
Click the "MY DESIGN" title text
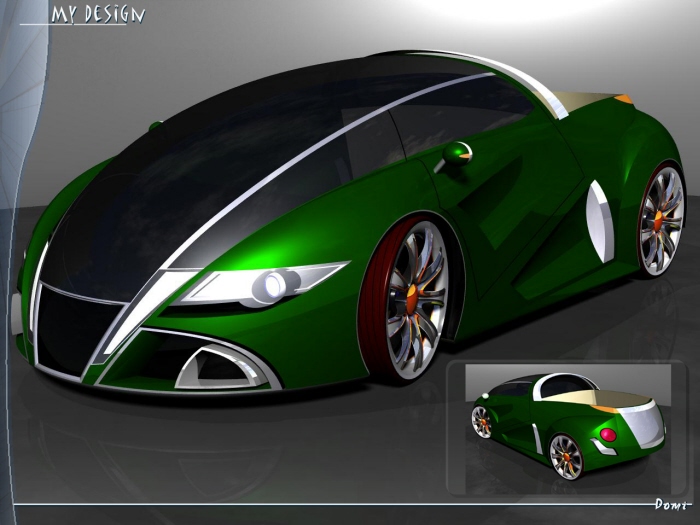(98, 14)
